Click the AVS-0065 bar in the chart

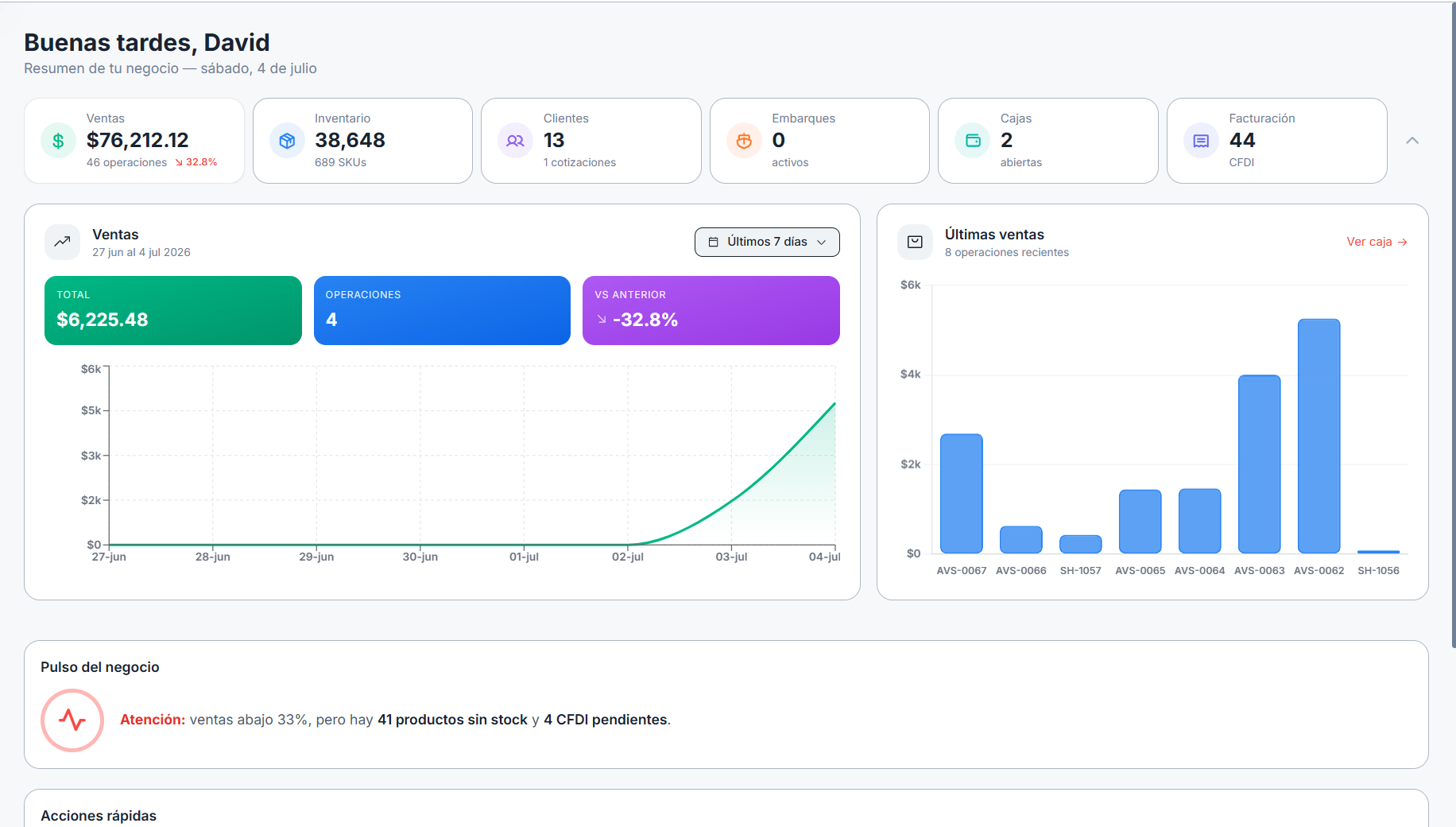[1140, 521]
